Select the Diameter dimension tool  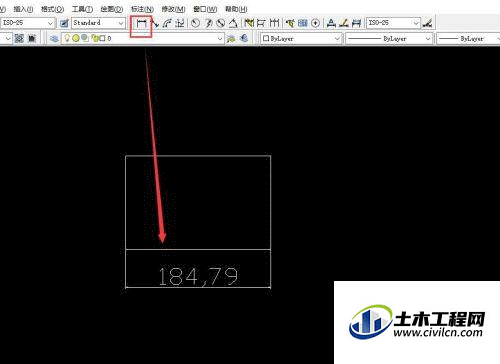click(x=221, y=23)
